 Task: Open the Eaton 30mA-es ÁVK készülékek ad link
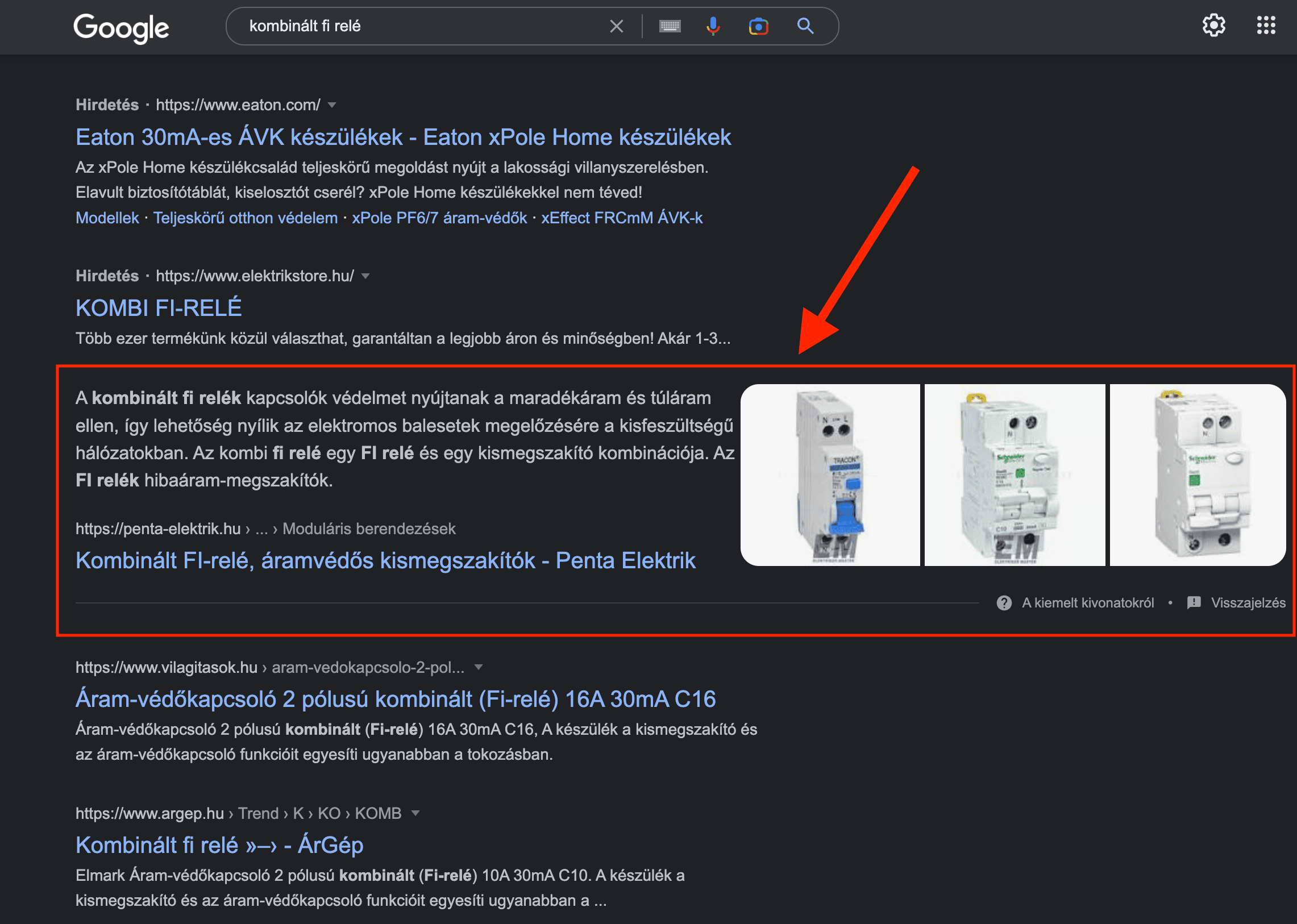pos(404,137)
